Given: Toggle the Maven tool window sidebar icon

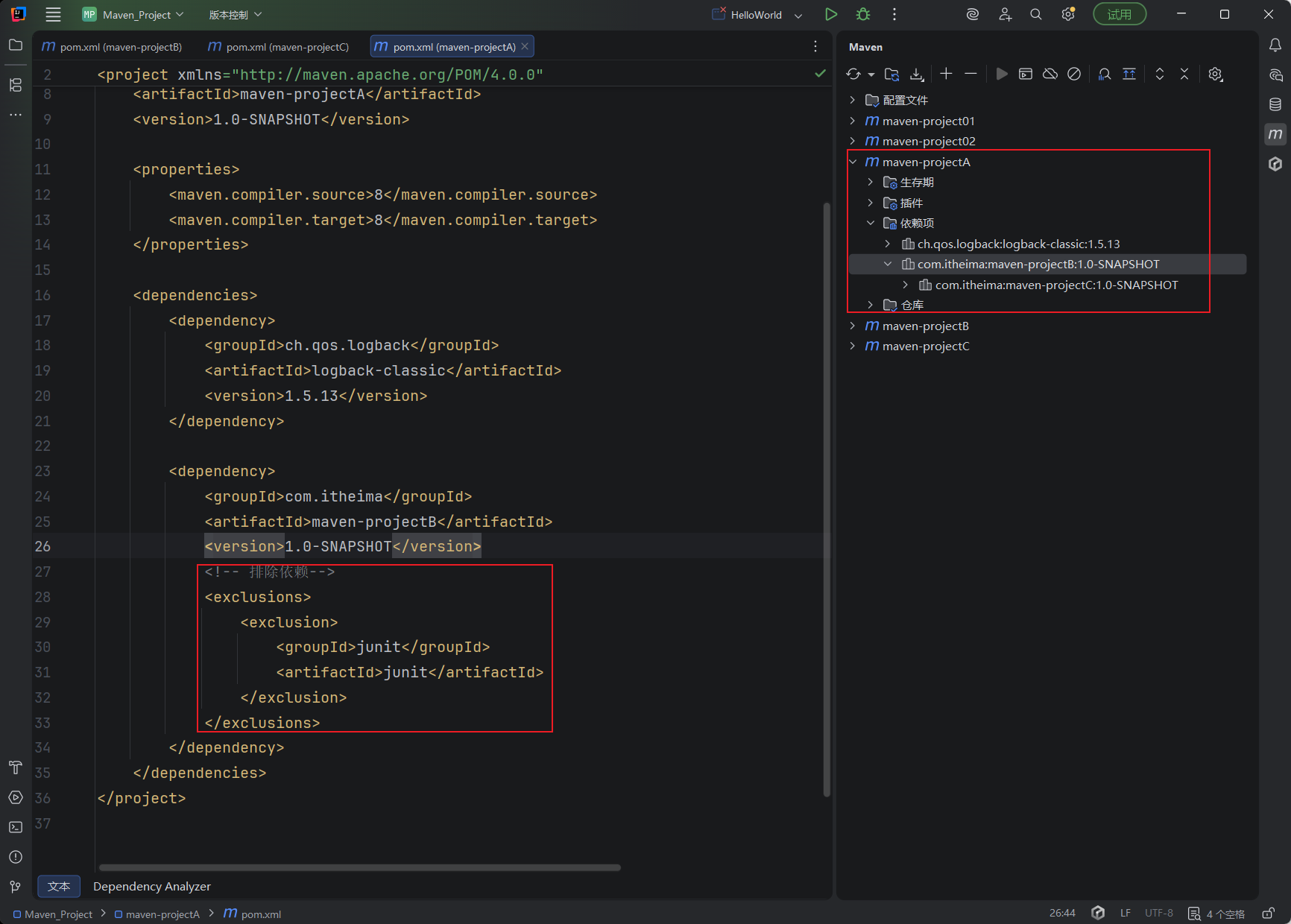Looking at the screenshot, I should click(x=1275, y=134).
